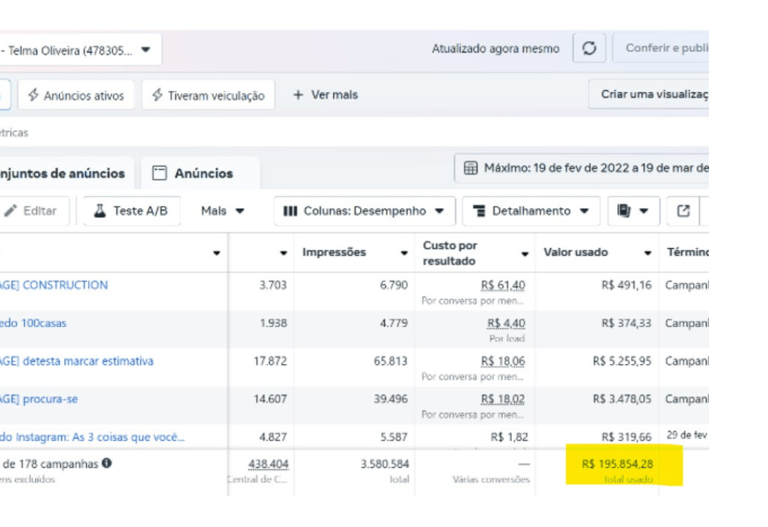Open the CONSTRUCTION campaign link
The width and height of the screenshot is (768, 527).
(54, 285)
